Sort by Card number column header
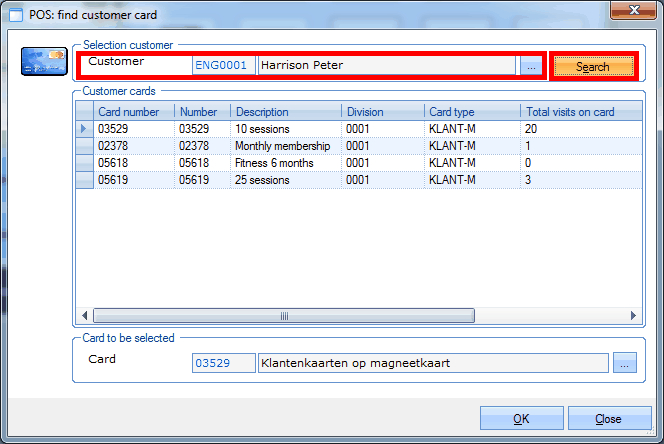The width and height of the screenshot is (664, 444). pos(134,112)
